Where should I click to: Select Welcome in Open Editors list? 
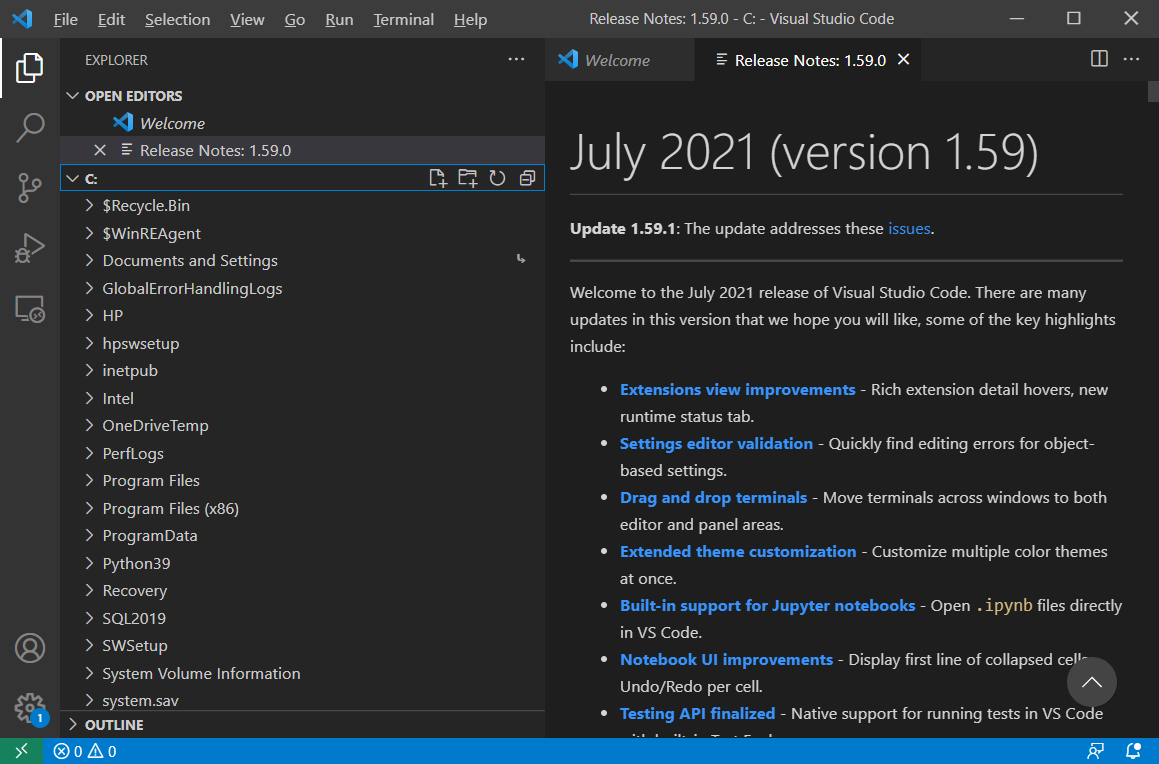click(302, 123)
